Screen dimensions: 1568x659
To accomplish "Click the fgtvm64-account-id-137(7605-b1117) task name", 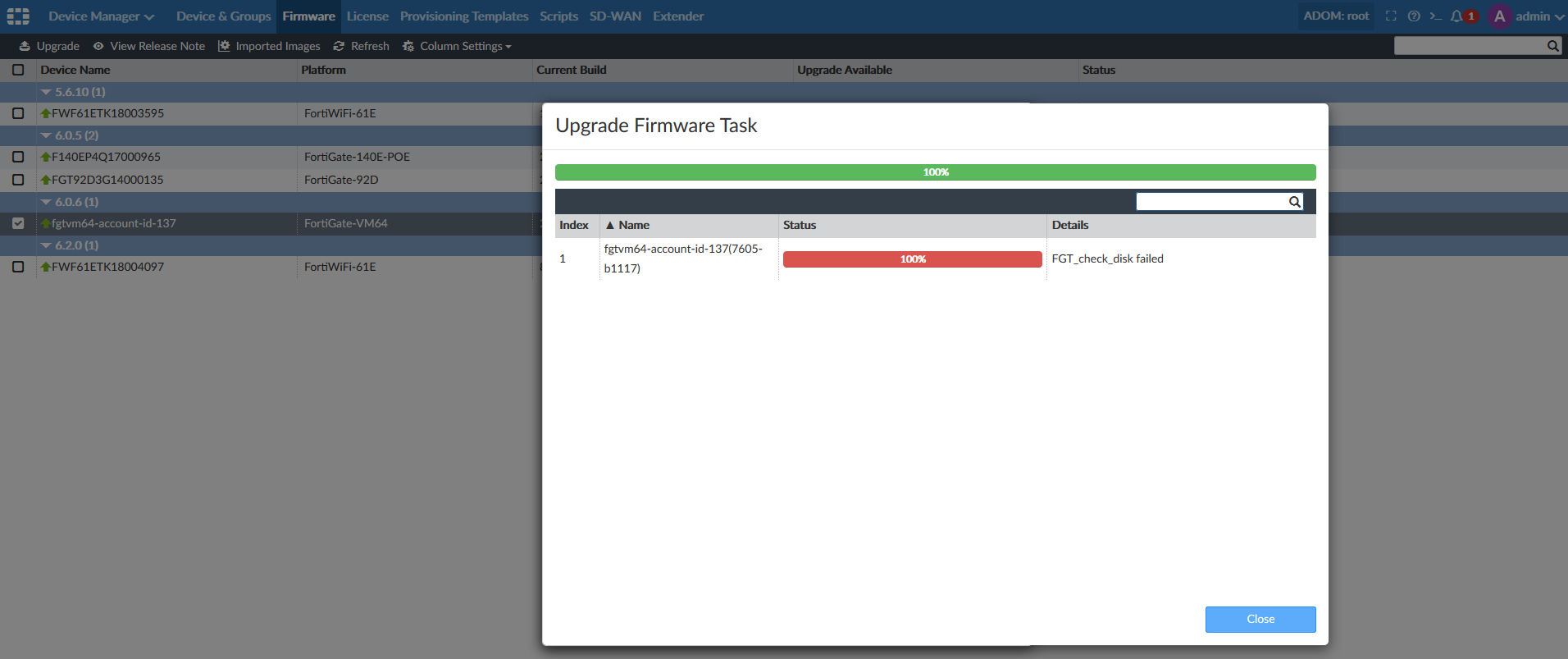I will click(x=683, y=259).
